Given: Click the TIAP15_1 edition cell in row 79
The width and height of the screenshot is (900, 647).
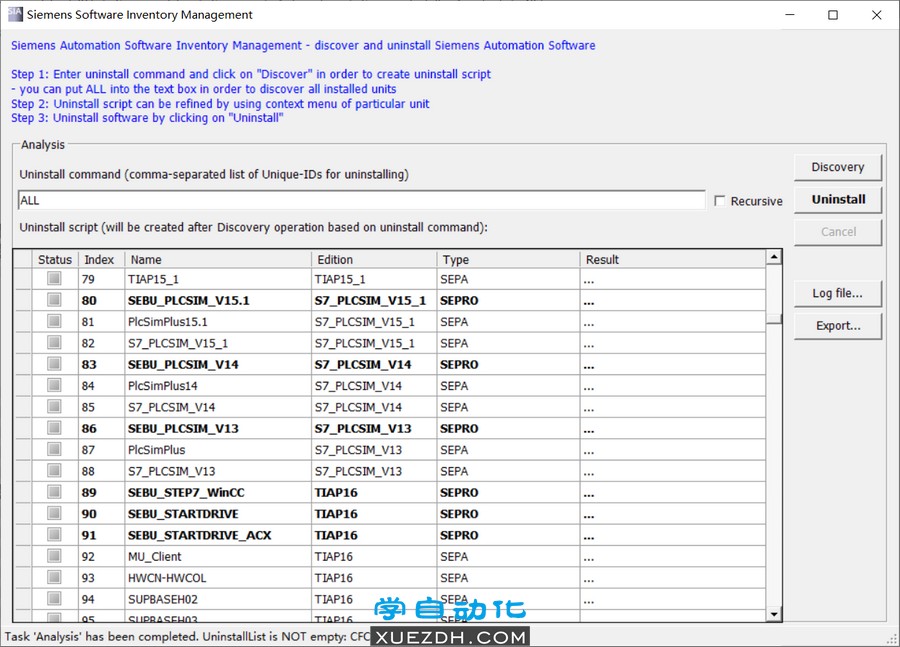Looking at the screenshot, I should click(x=374, y=279).
